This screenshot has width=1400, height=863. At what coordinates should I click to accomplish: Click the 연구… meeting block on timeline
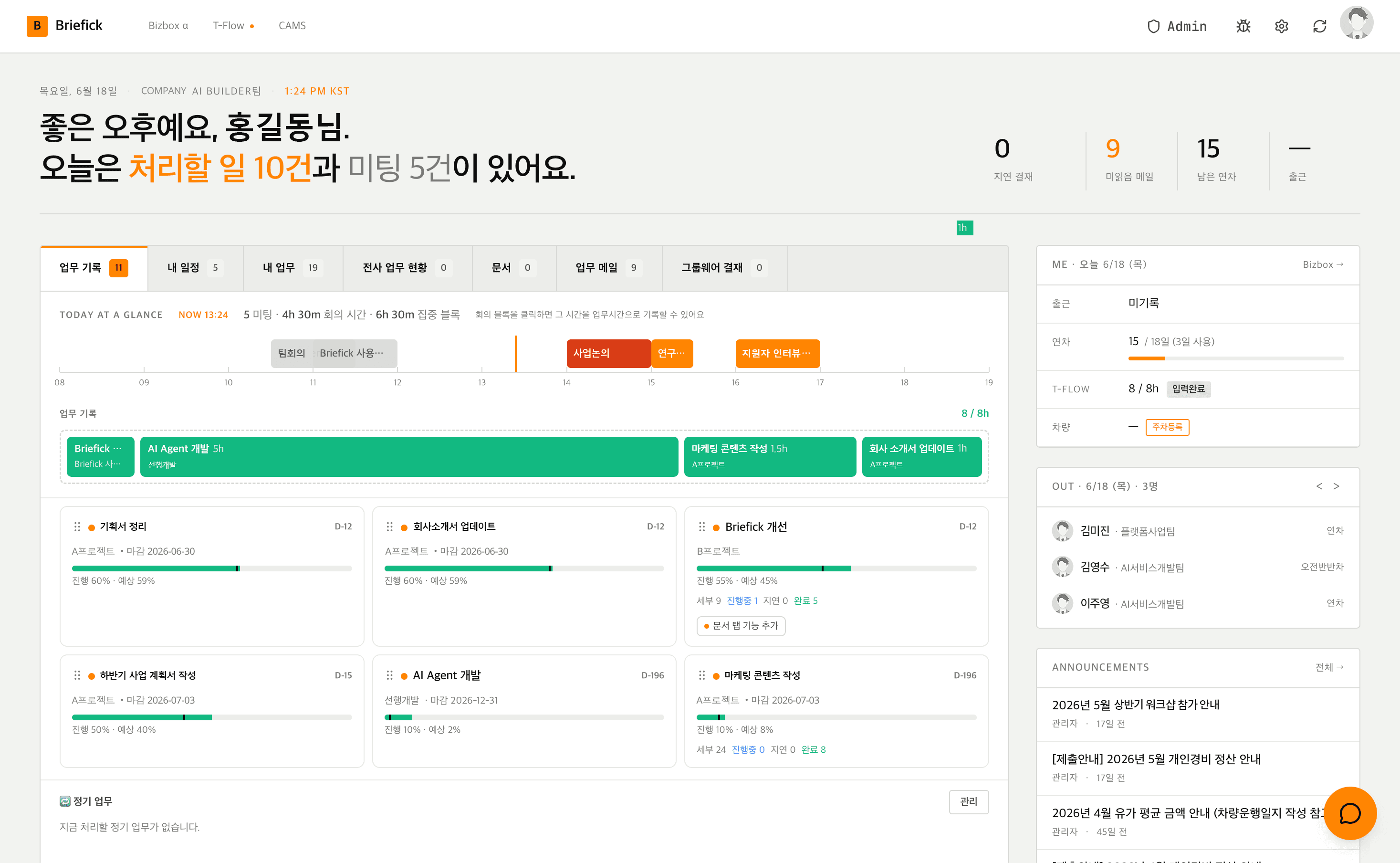click(x=672, y=354)
